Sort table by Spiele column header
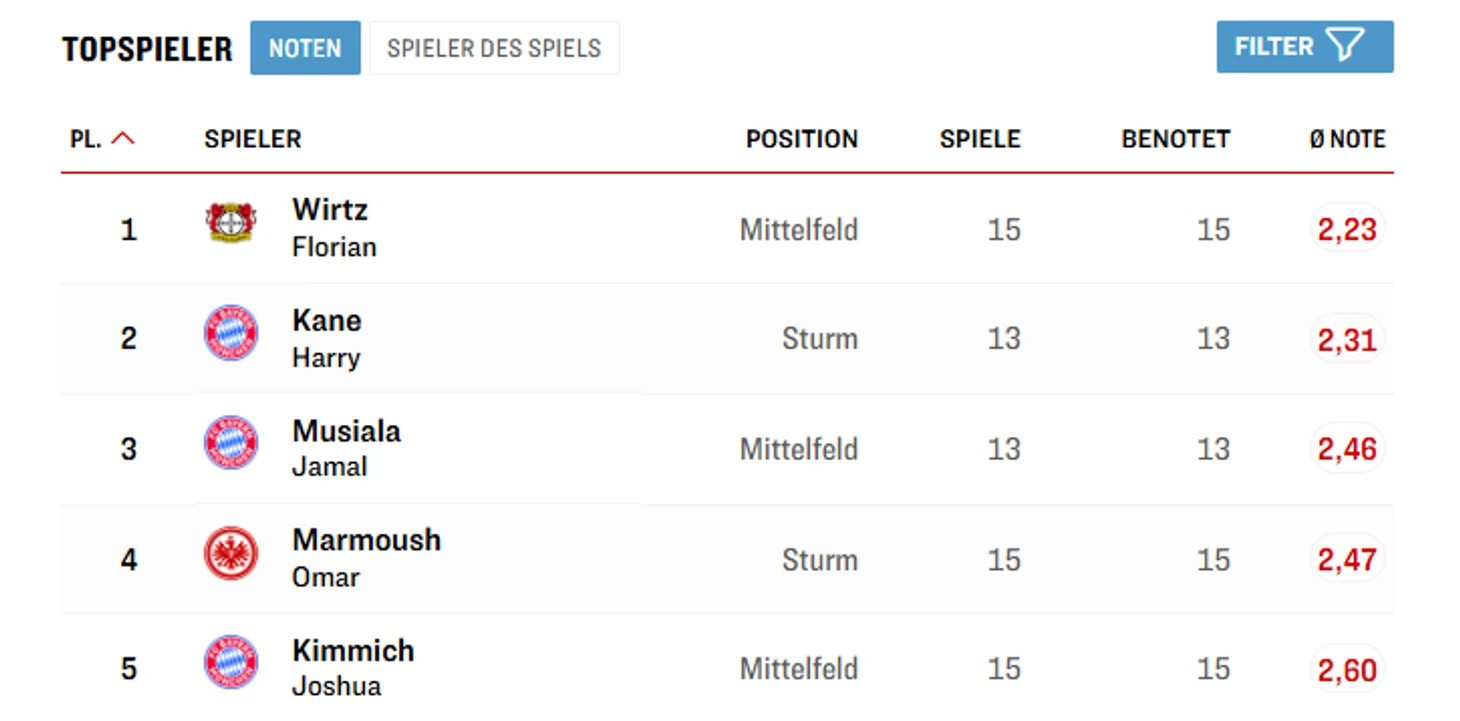The image size is (1460, 721). (980, 139)
